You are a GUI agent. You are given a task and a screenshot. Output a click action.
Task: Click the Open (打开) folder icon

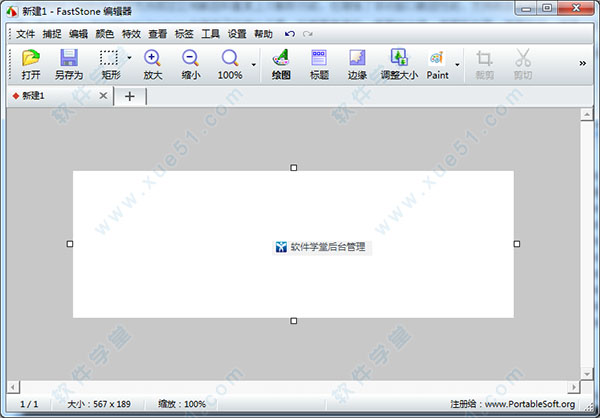[31, 59]
